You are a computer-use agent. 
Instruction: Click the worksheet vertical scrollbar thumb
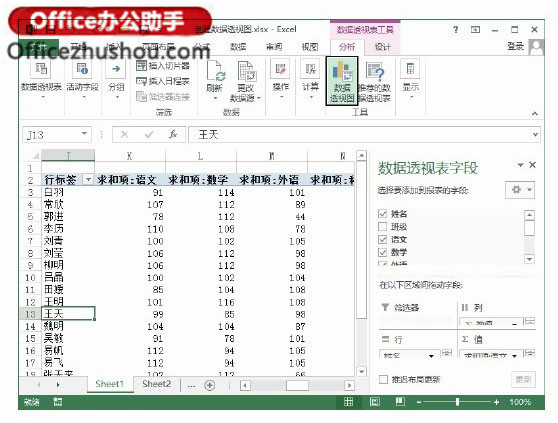(x=361, y=240)
